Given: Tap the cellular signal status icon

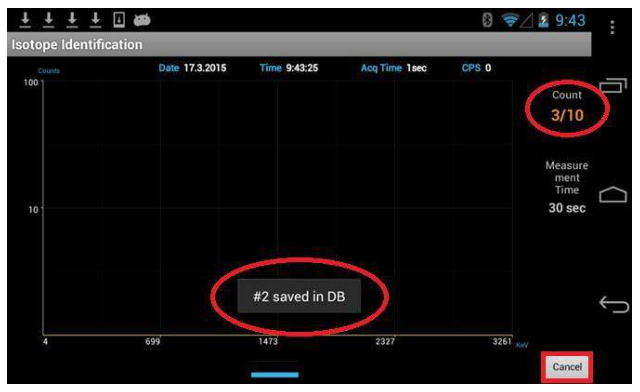Looking at the screenshot, I should [x=527, y=20].
